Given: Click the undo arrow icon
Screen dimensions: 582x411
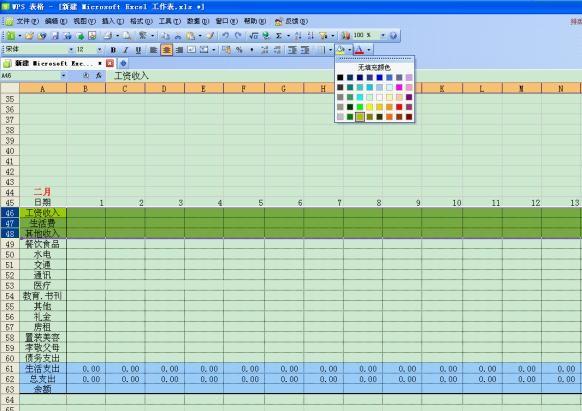Looking at the screenshot, I should [225, 36].
